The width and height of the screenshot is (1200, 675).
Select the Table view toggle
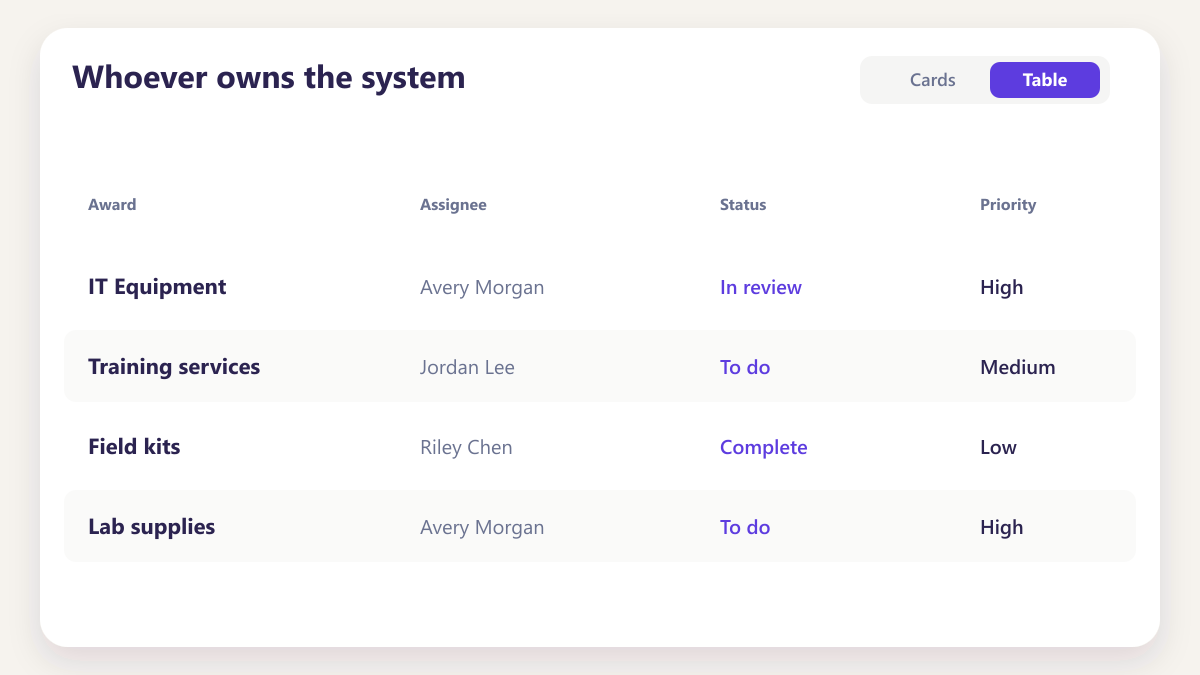click(1045, 80)
